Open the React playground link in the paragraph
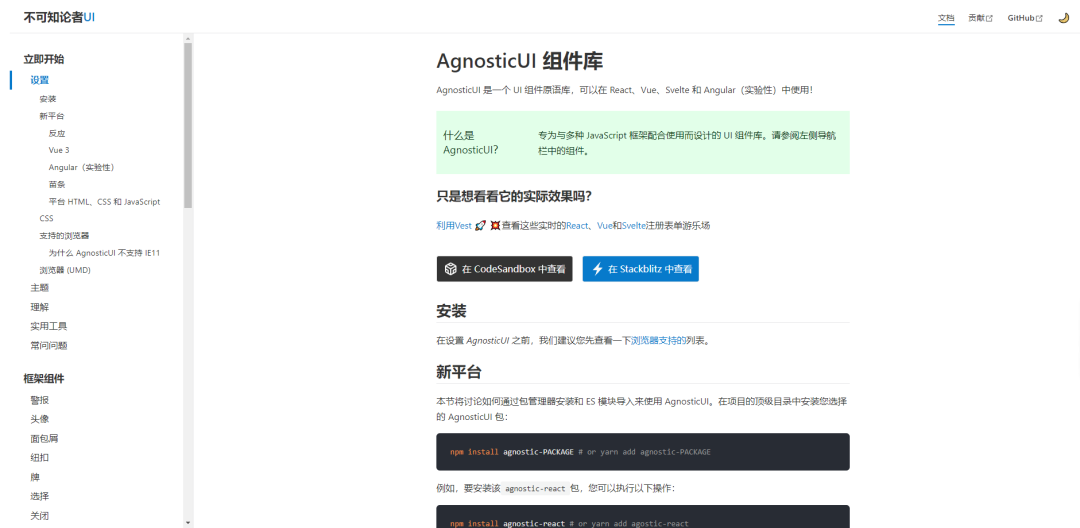Viewport: 1080px width, 528px height. tap(577, 225)
